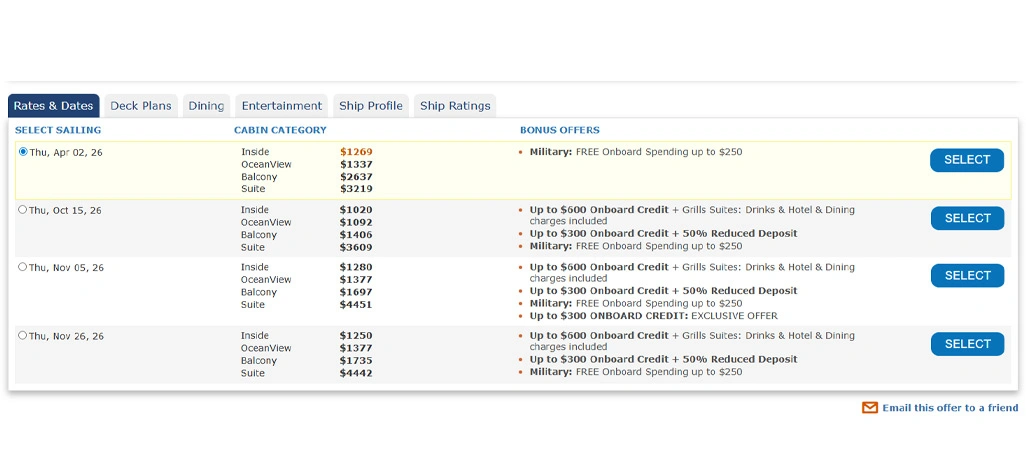Click SELECT for the Oct 15 sailing
Viewport: 1026px width, 466px height.
[967, 218]
